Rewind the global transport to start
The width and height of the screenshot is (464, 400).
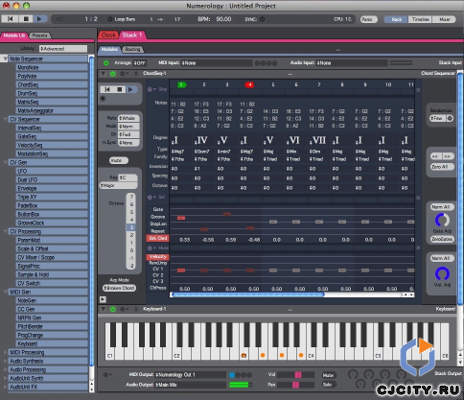tap(11, 19)
